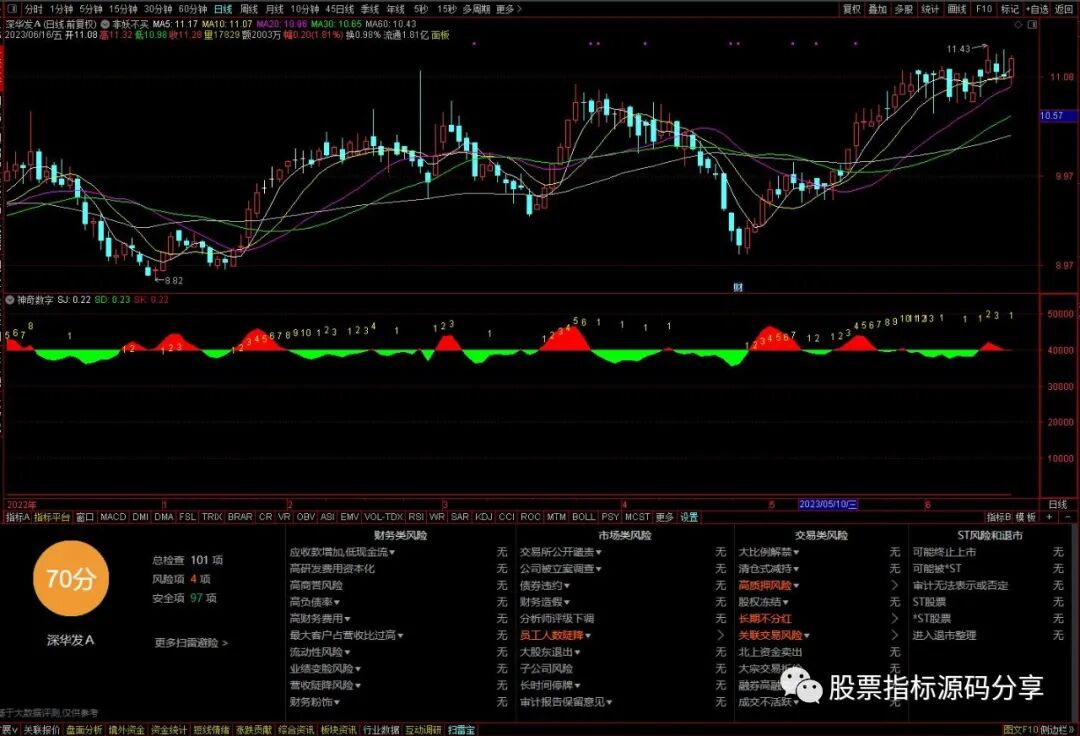The height and width of the screenshot is (736, 1080).
Task: Switch to KDJ indicator
Action: click(x=484, y=516)
